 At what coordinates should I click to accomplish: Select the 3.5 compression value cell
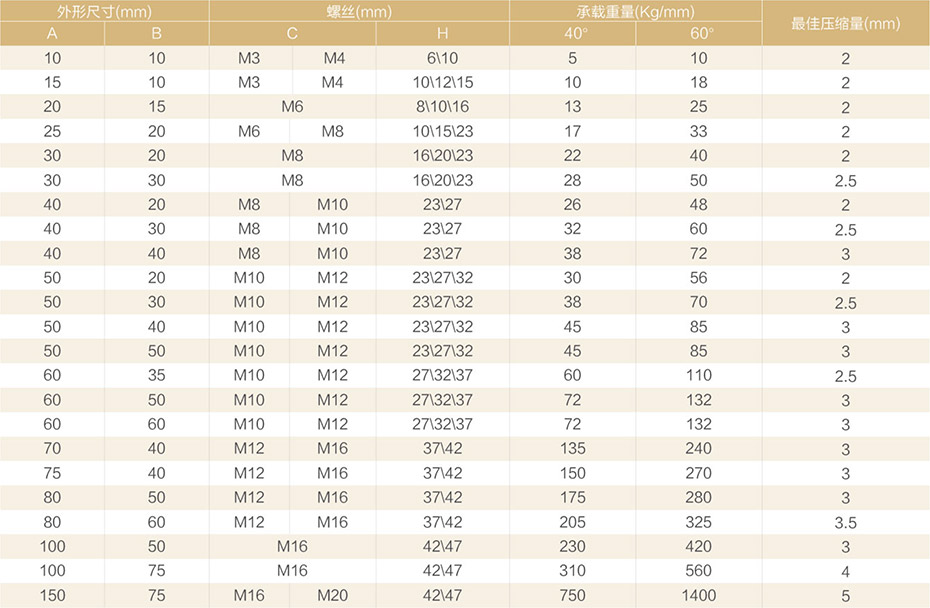tap(845, 523)
